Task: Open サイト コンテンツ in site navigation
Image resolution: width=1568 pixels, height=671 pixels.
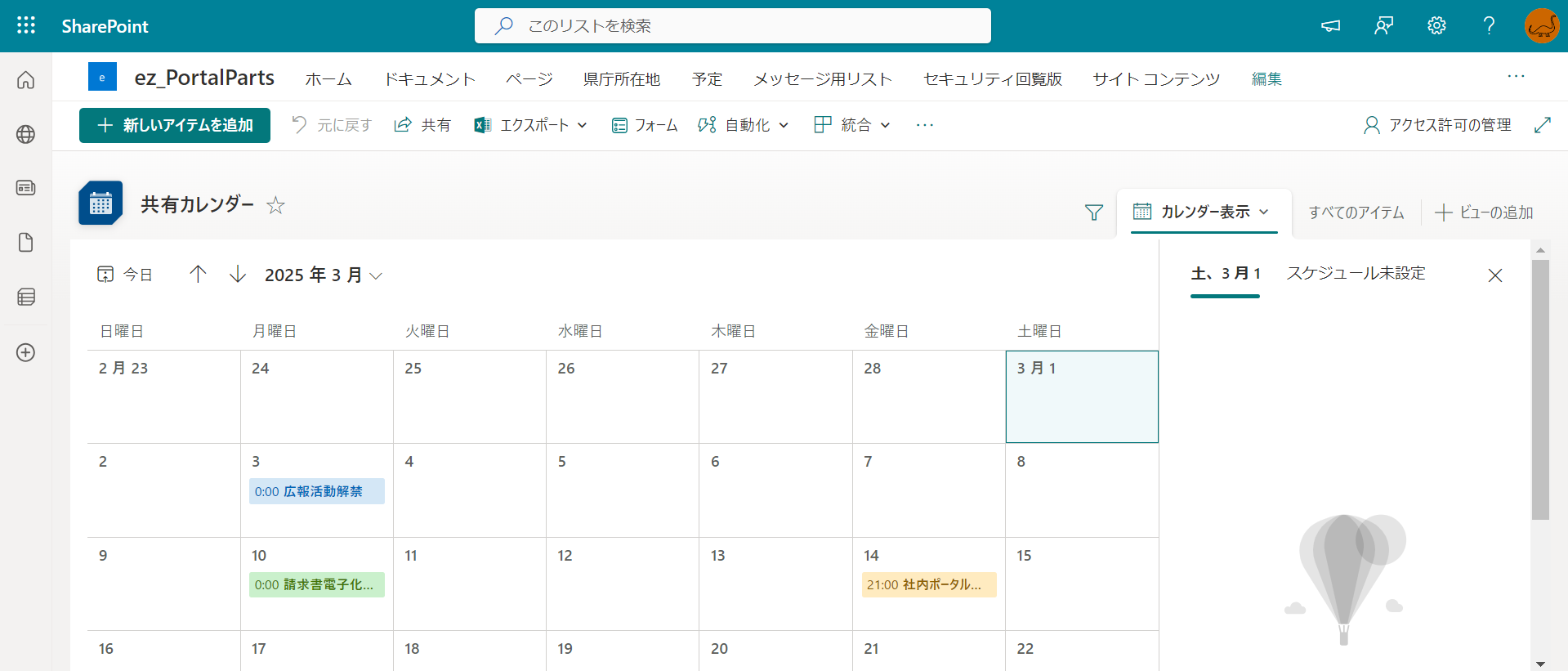Action: click(x=1156, y=79)
